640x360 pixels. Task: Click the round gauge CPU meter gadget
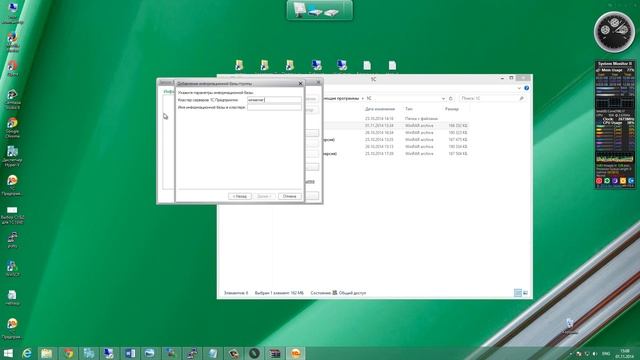click(614, 32)
